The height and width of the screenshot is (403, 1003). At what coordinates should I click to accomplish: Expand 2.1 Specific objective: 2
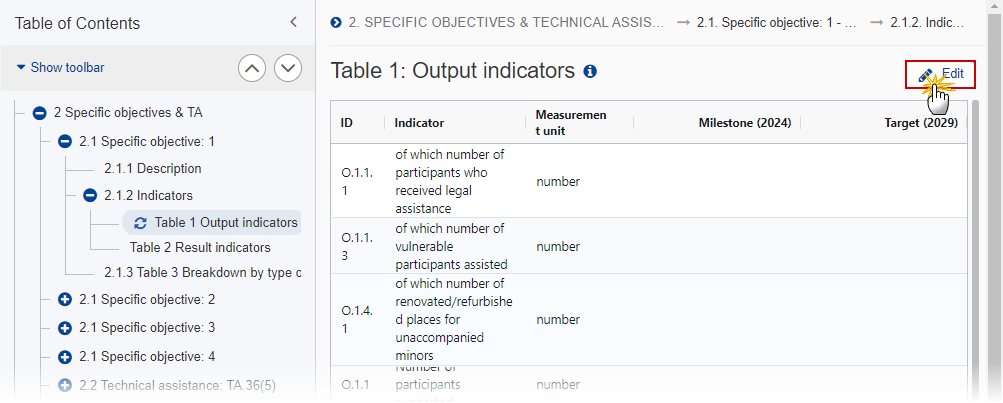click(65, 299)
